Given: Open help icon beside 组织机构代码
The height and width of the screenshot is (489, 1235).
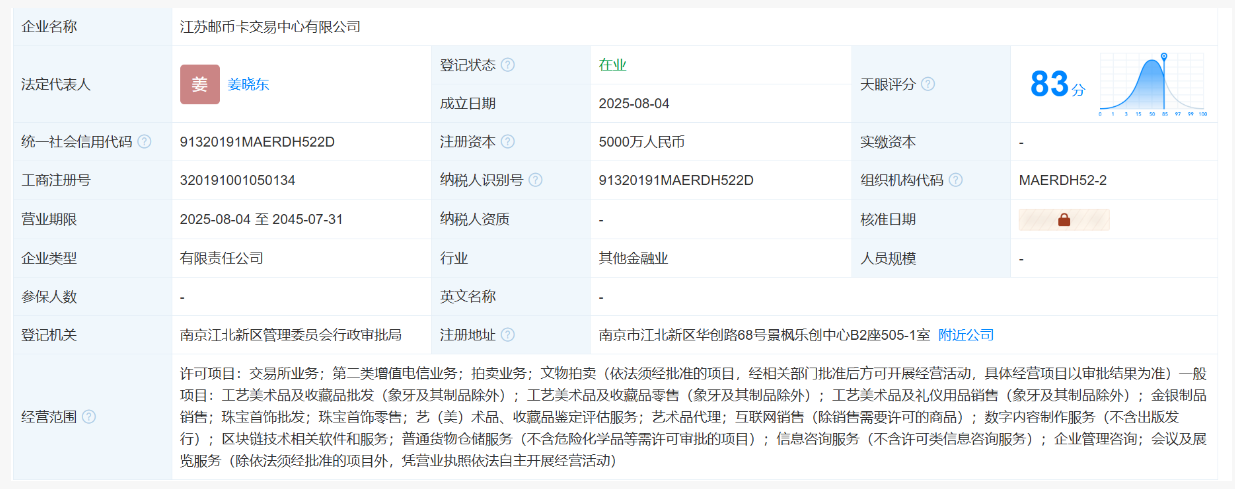Looking at the screenshot, I should point(956,181).
